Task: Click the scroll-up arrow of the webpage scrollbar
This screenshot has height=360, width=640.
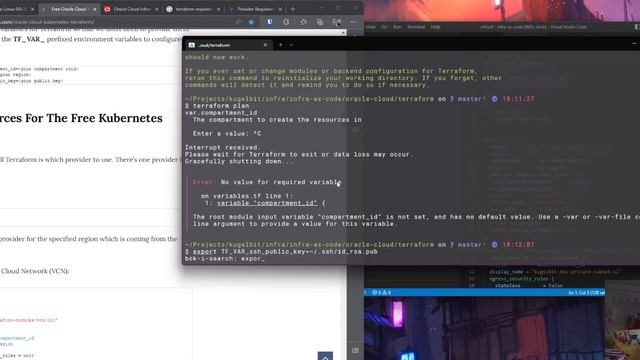Action: point(344,32)
